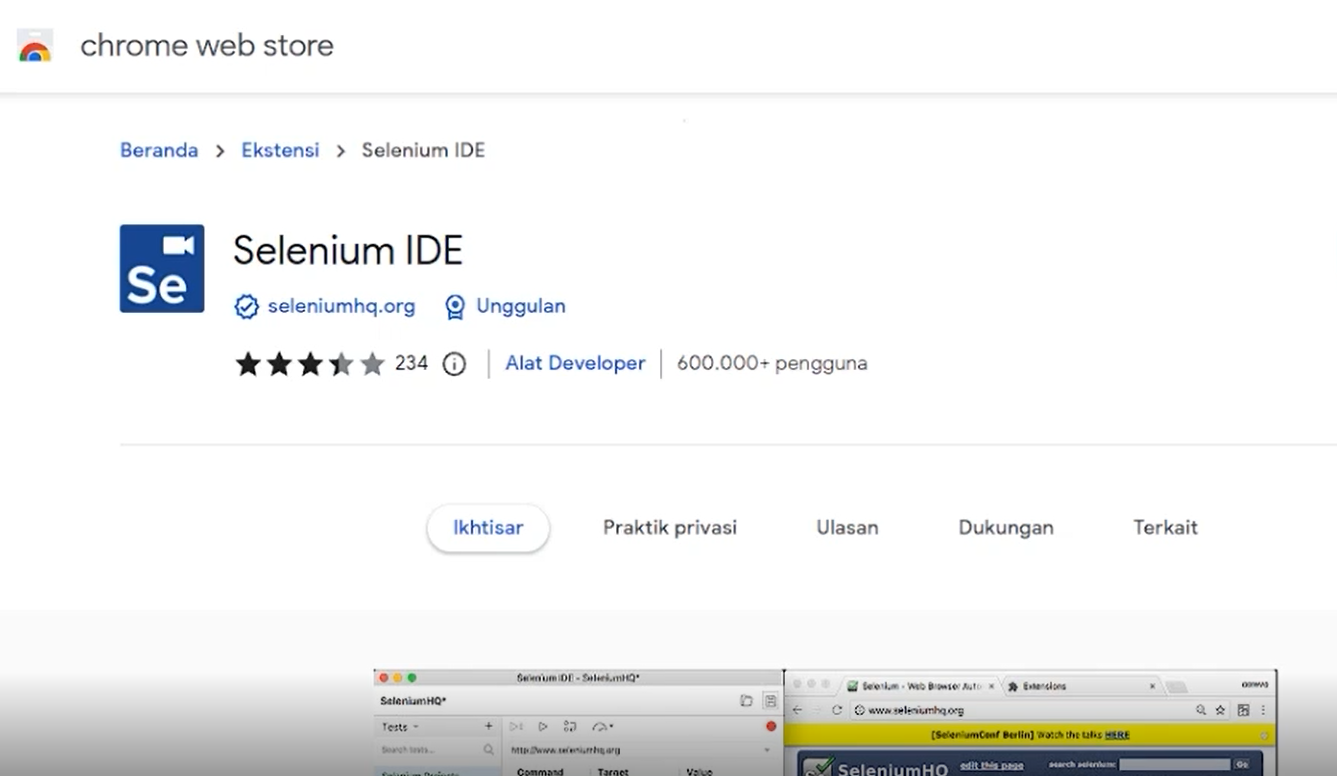Screen dimensions: 1337x776
Task: Click the star rating display
Action: tap(309, 364)
